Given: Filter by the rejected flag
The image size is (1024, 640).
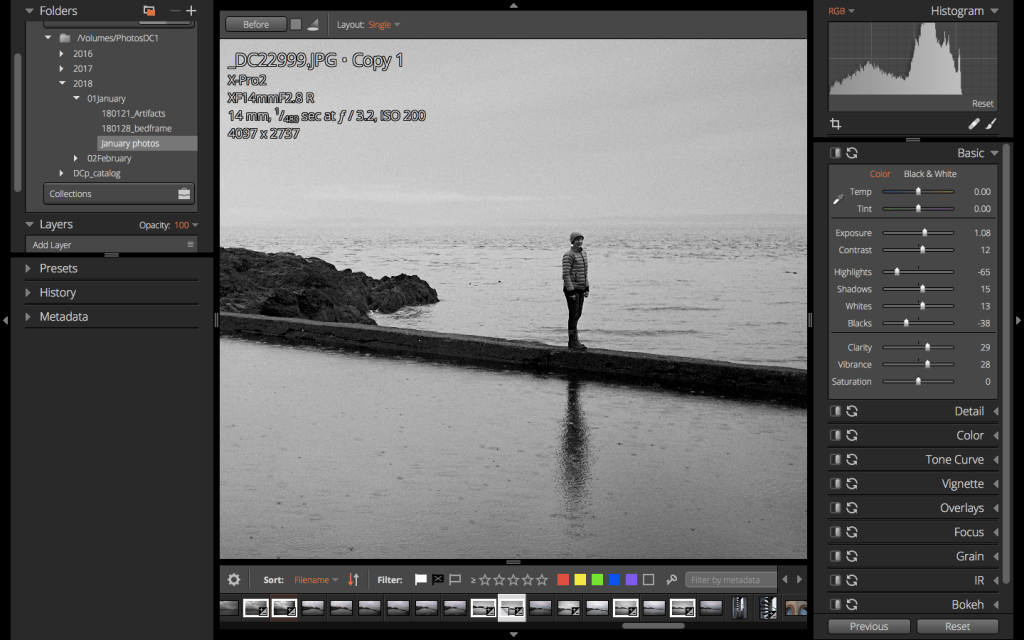Looking at the screenshot, I should click(438, 579).
